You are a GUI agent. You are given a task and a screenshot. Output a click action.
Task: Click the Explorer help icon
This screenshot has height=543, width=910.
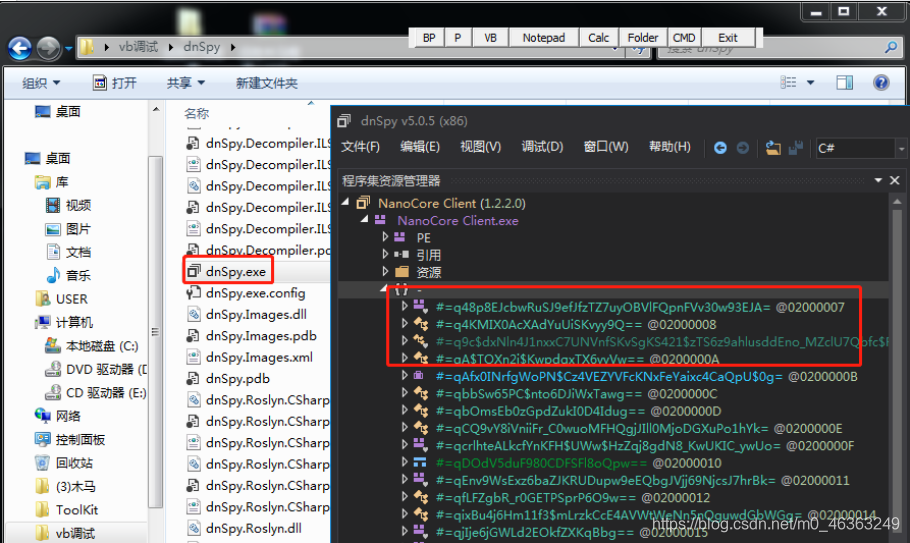pos(881,82)
